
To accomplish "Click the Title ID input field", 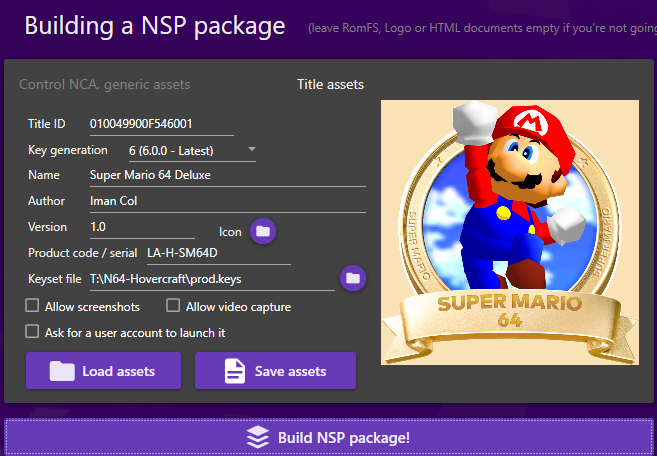I will [x=162, y=124].
